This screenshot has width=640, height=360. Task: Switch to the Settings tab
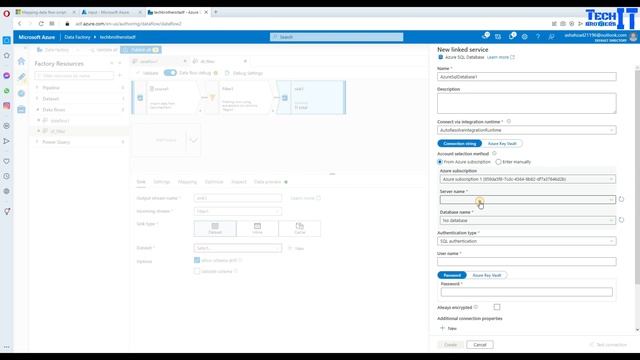(162, 182)
